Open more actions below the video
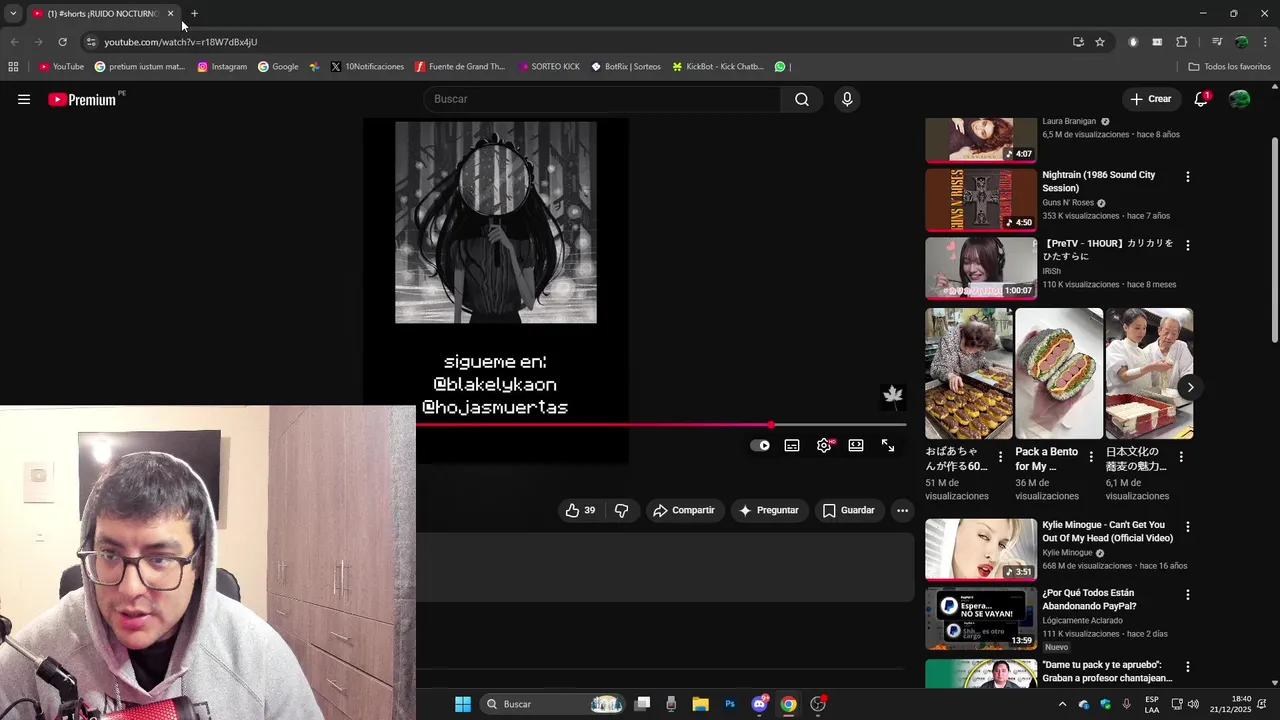 [x=902, y=510]
